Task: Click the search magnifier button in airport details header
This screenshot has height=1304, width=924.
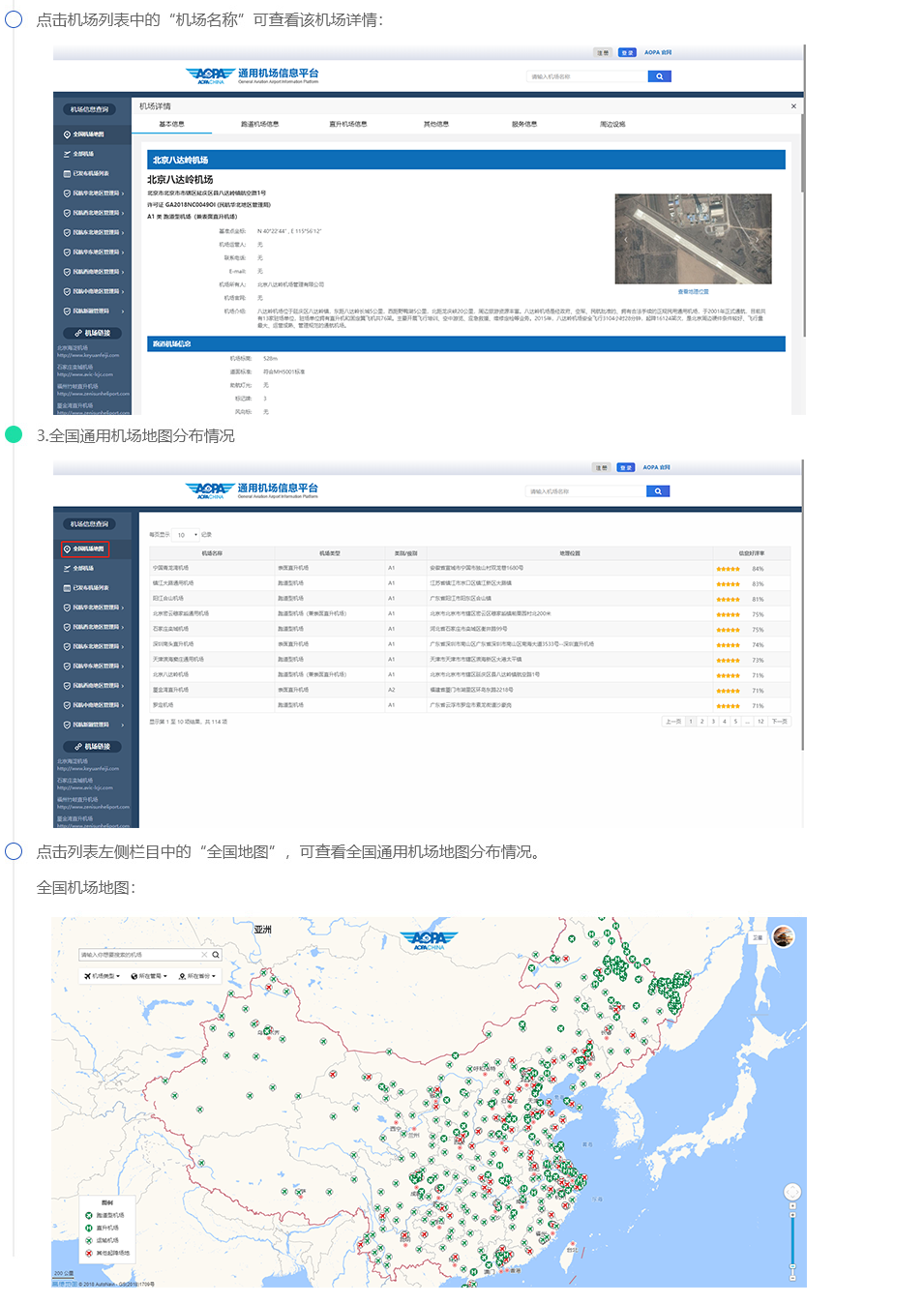Action: point(659,76)
